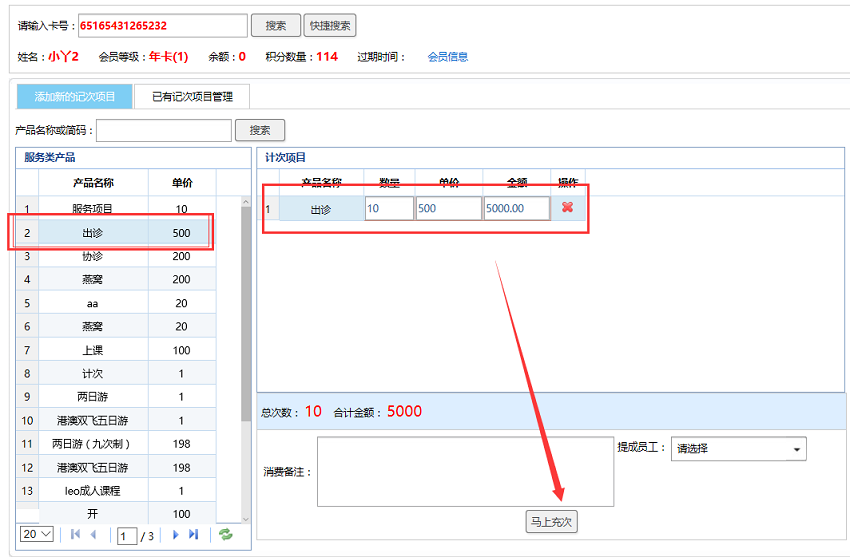Go to next page of product list
The height and width of the screenshot is (557, 850).
click(176, 535)
